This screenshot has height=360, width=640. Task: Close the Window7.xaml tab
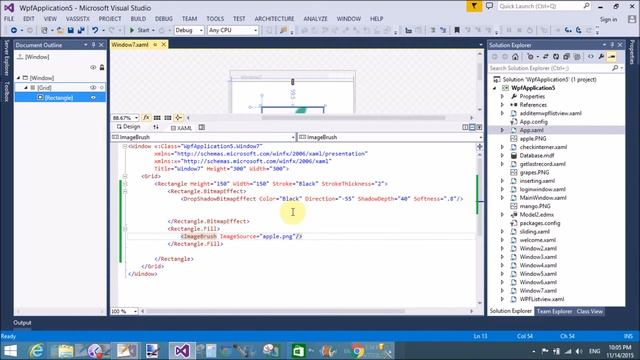coord(164,44)
